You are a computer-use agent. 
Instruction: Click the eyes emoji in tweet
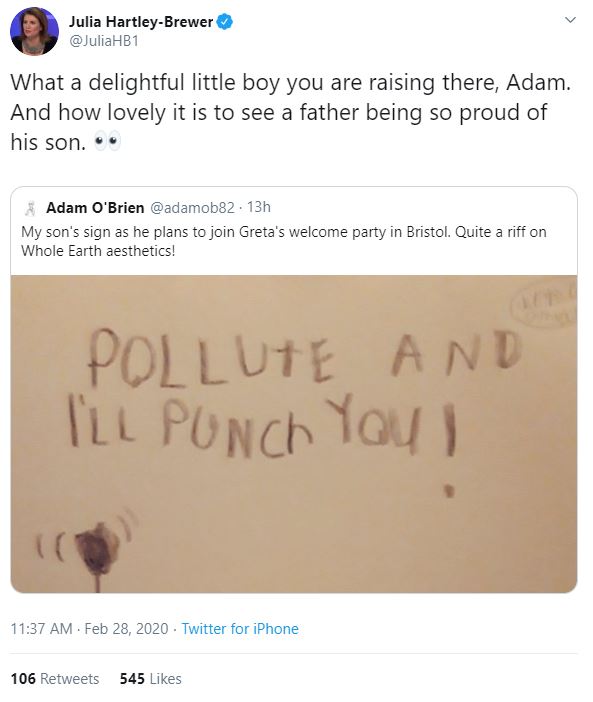tap(107, 141)
